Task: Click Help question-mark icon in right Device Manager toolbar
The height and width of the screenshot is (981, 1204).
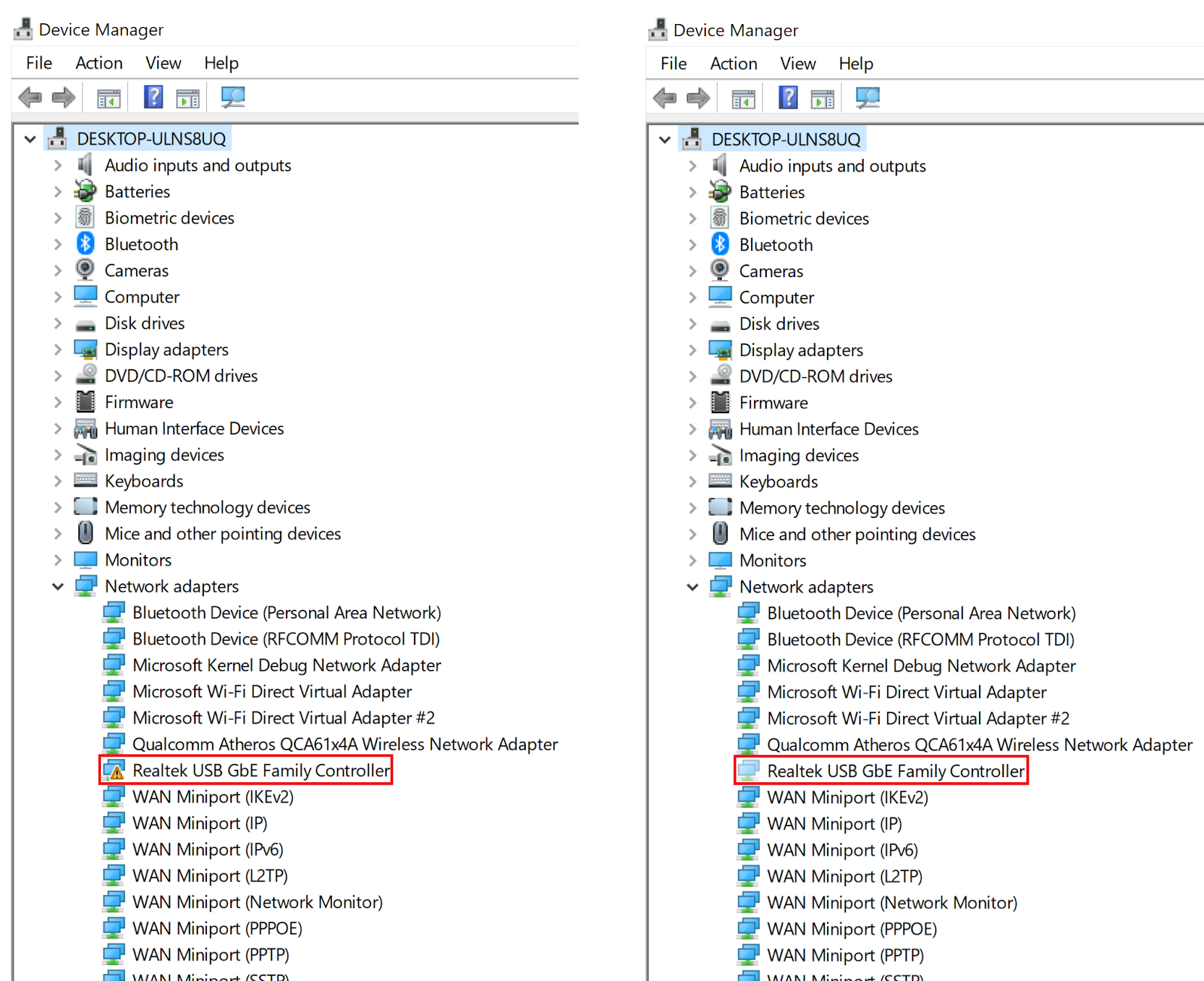Action: pyautogui.click(x=789, y=98)
